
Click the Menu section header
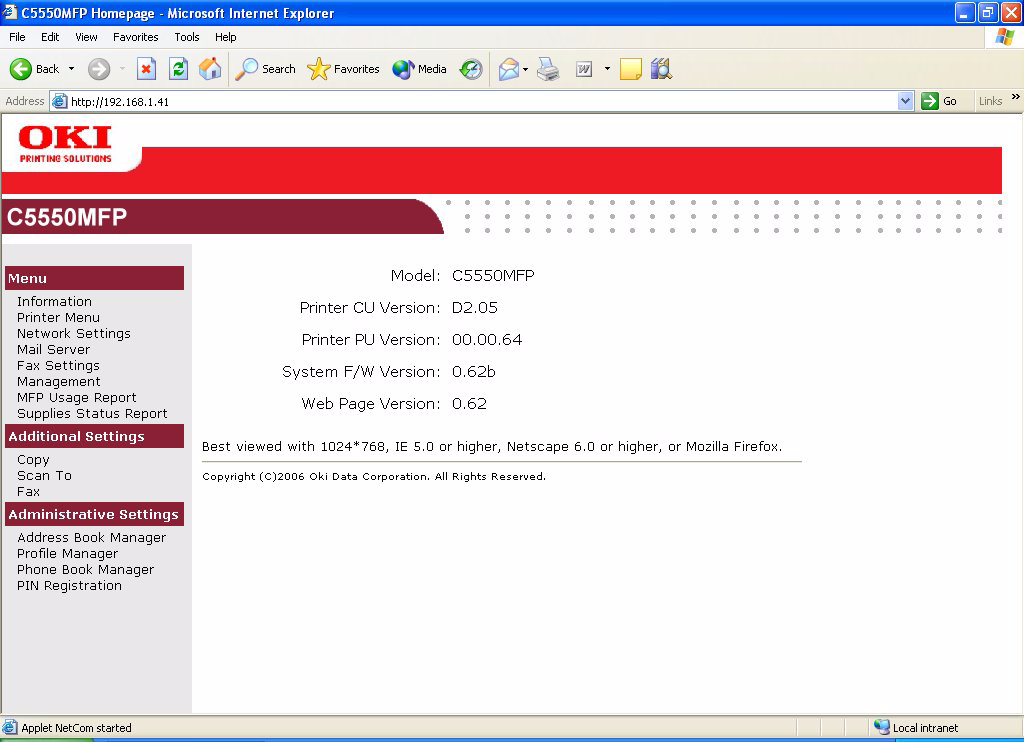tap(95, 278)
